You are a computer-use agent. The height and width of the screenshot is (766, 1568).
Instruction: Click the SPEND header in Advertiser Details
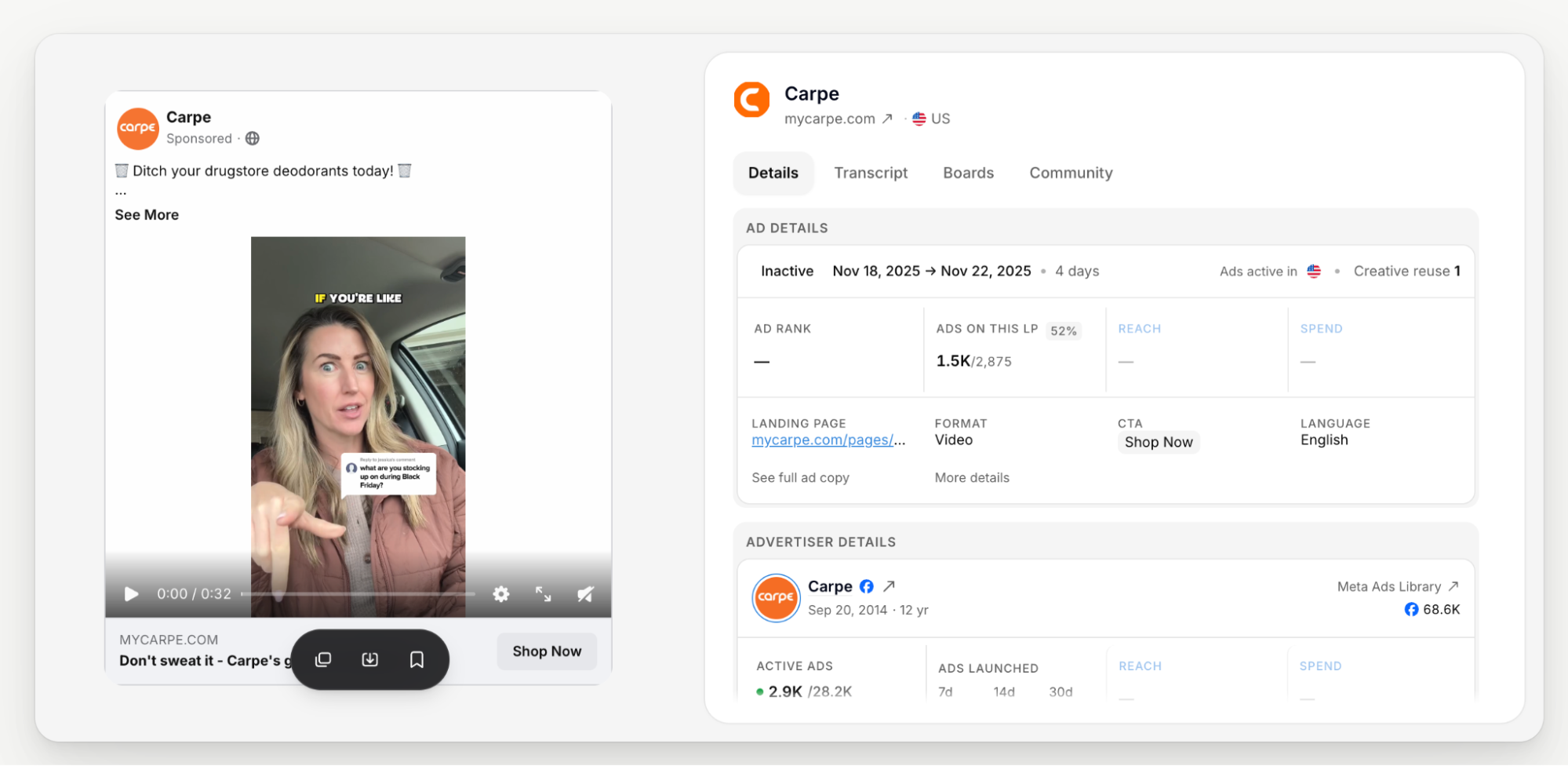[1320, 666]
